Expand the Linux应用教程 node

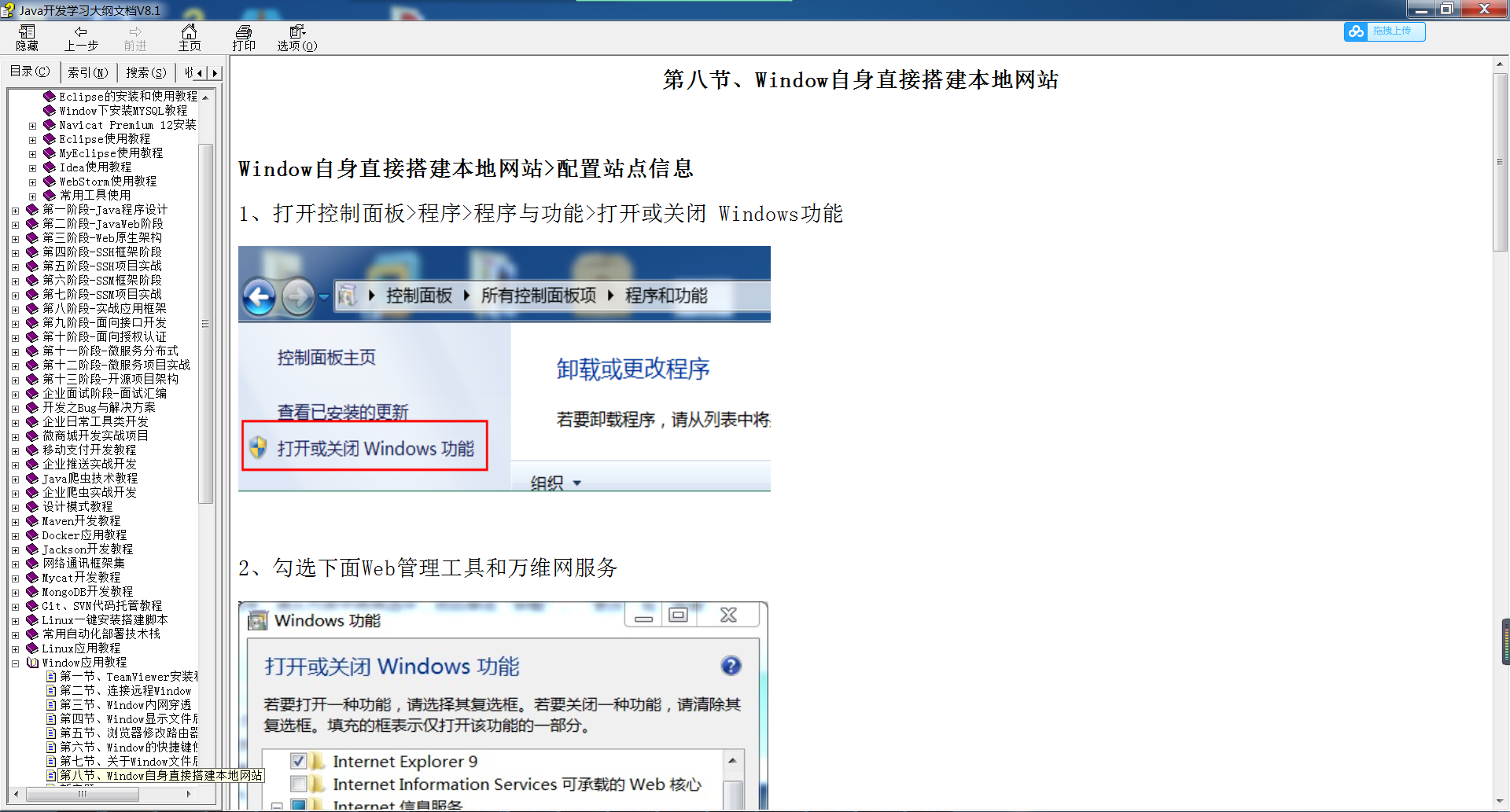[x=15, y=649]
